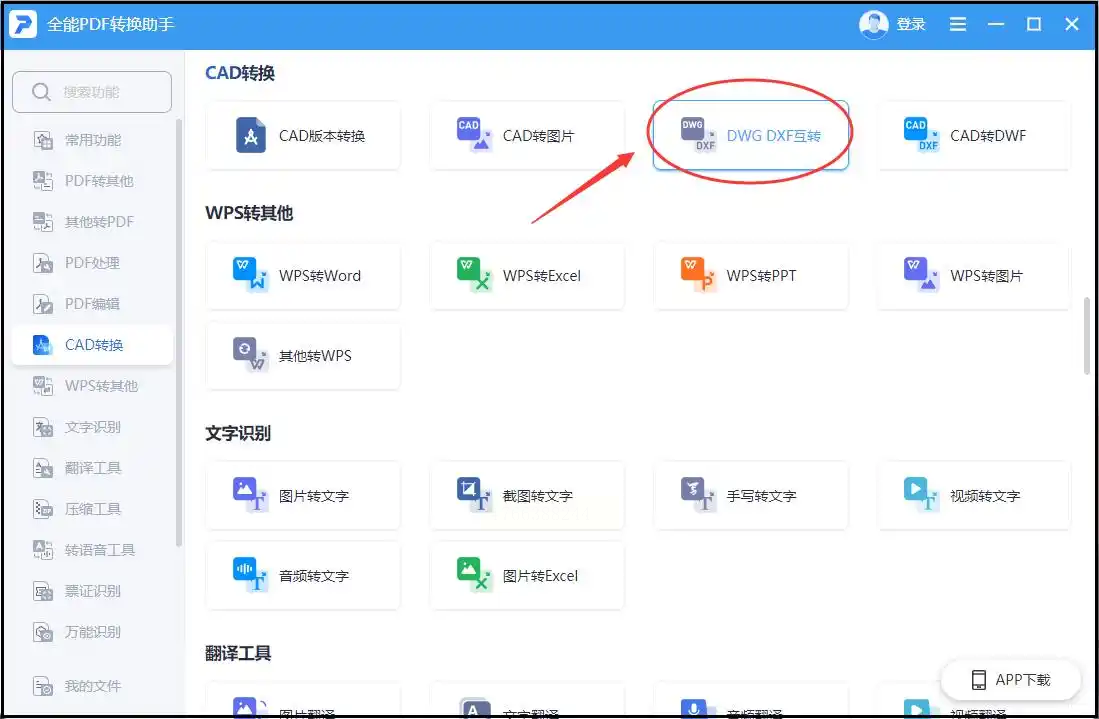Image resolution: width=1099 pixels, height=719 pixels.
Task: Launch the WPS转PPT converter icon
Action: [x=698, y=275]
